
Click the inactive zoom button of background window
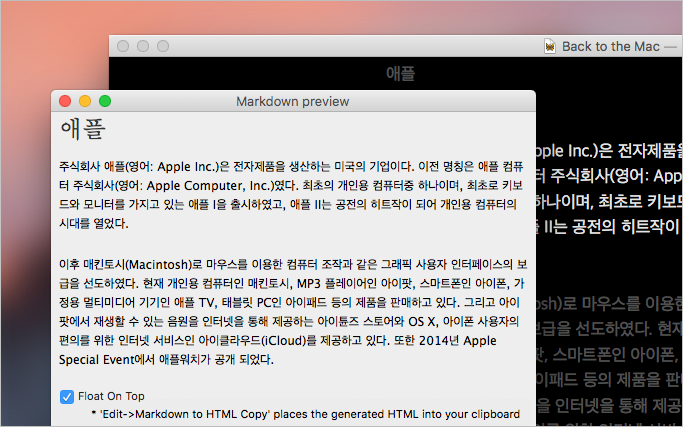pos(163,46)
